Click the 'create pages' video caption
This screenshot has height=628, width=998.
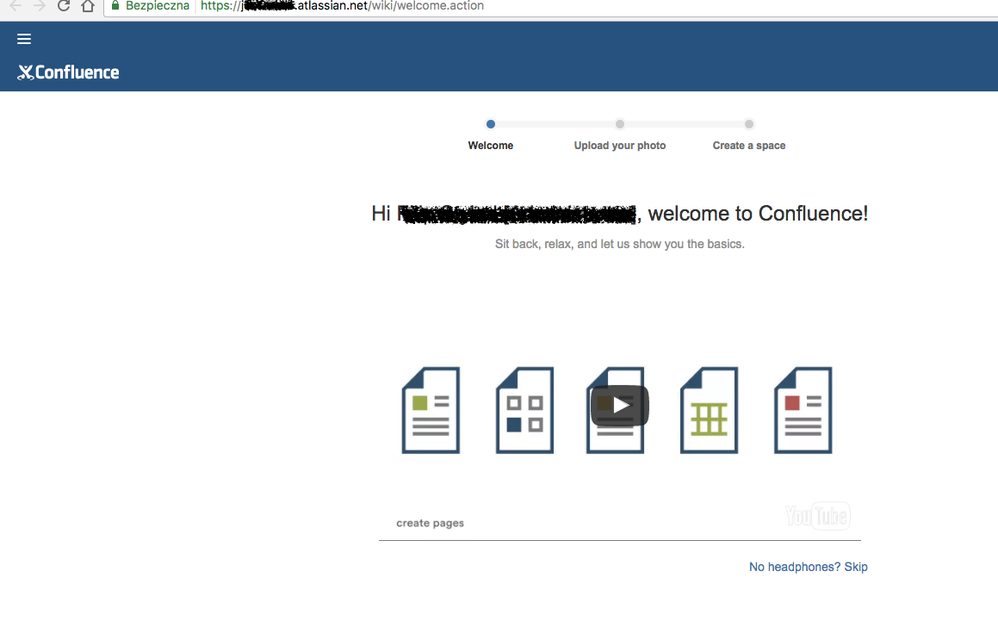430,523
